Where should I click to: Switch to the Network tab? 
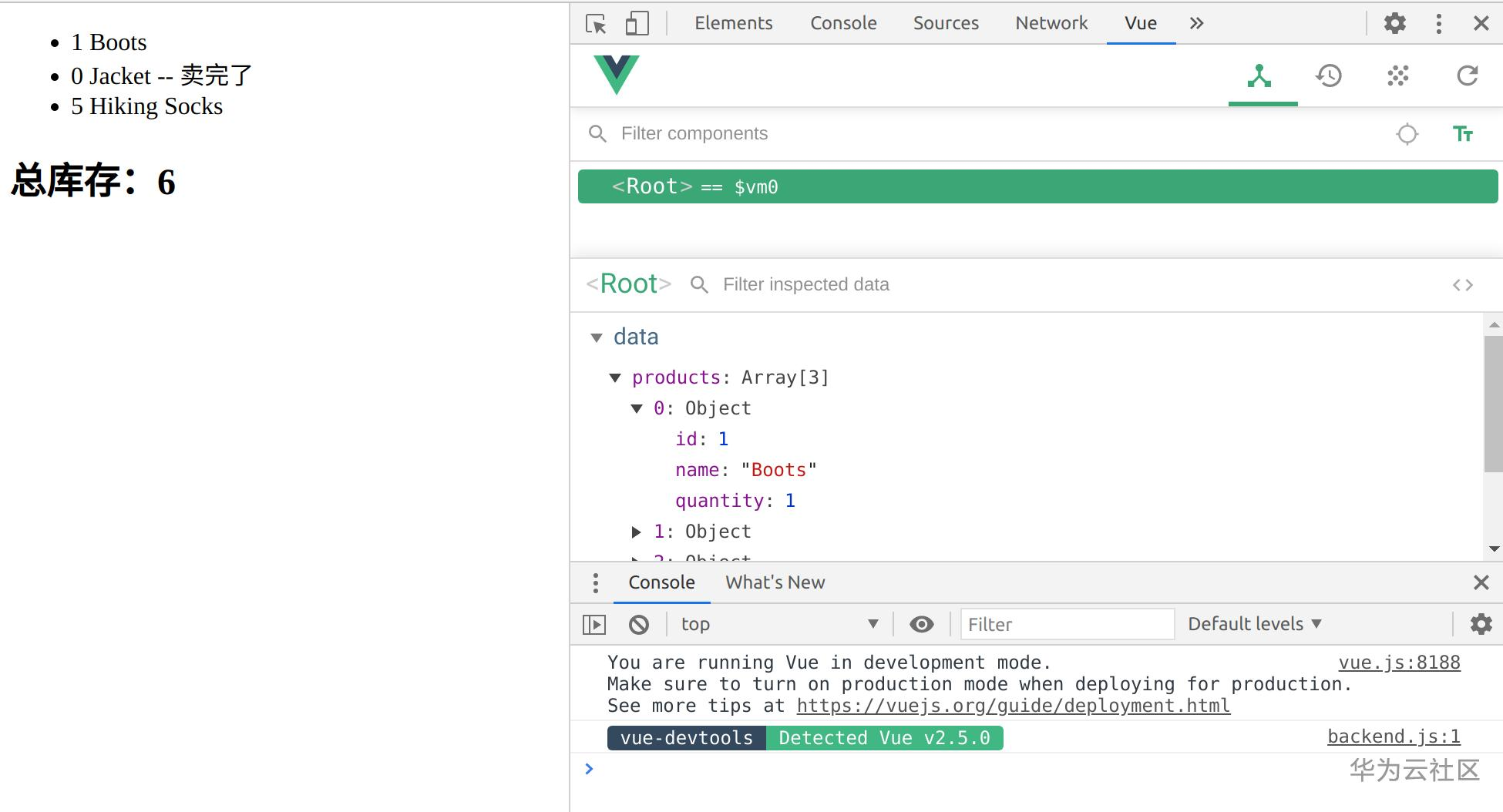[x=1051, y=23]
